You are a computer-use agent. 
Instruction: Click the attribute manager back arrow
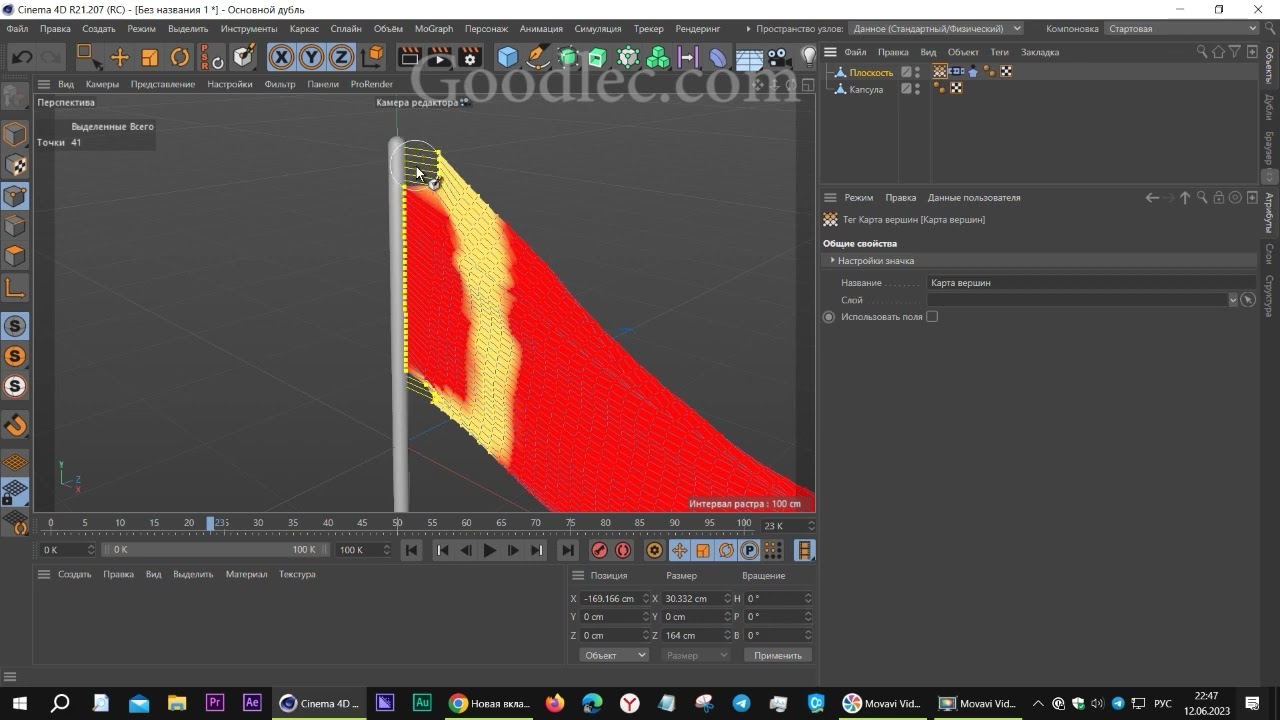tap(1152, 198)
